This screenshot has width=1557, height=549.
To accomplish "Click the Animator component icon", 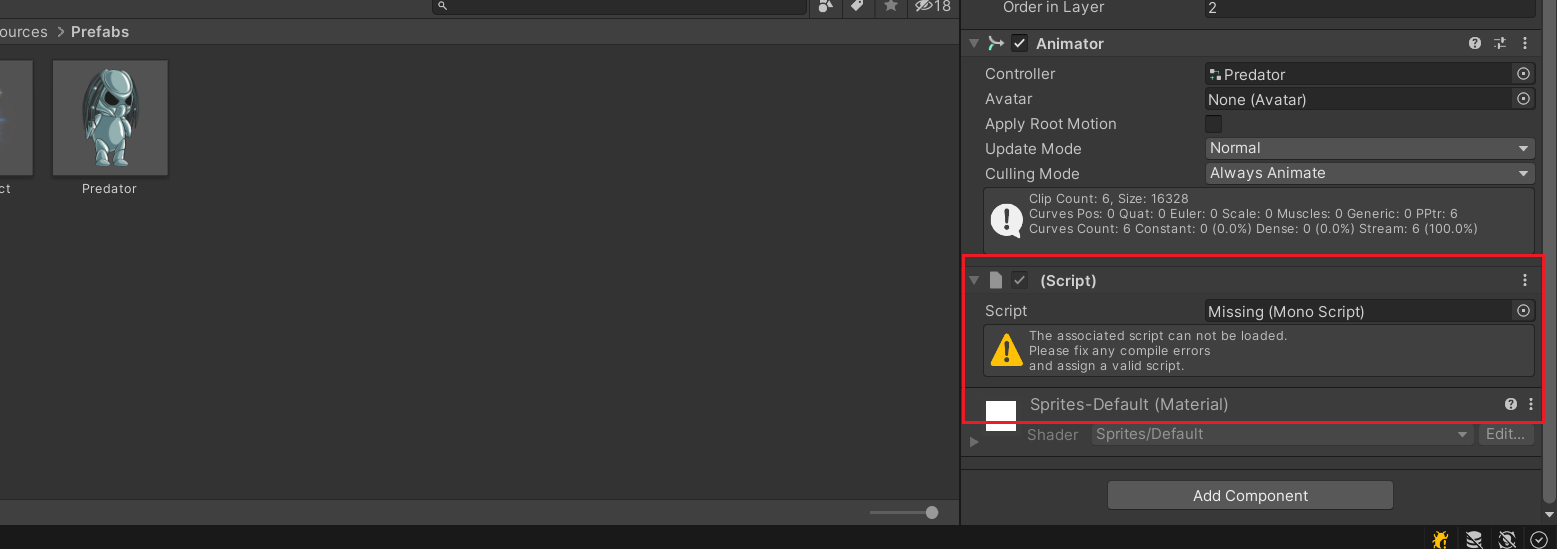I will pos(995,44).
